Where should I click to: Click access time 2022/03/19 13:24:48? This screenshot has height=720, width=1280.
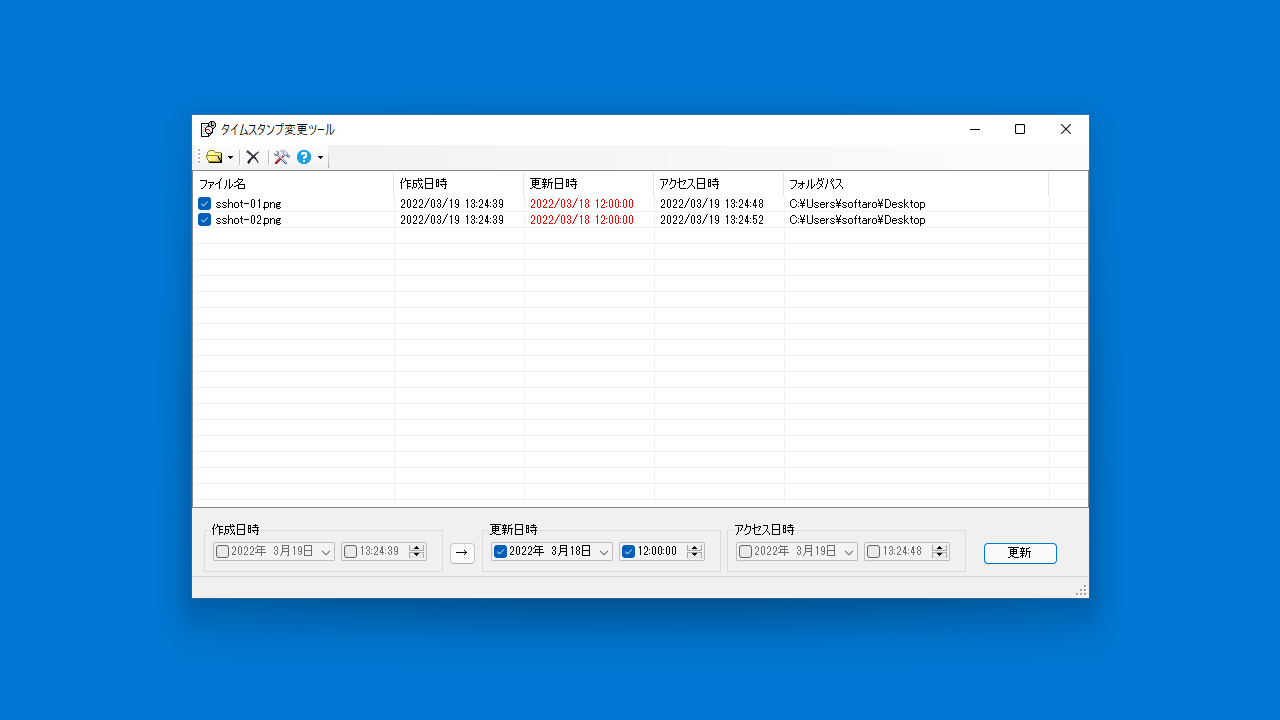[x=712, y=204]
